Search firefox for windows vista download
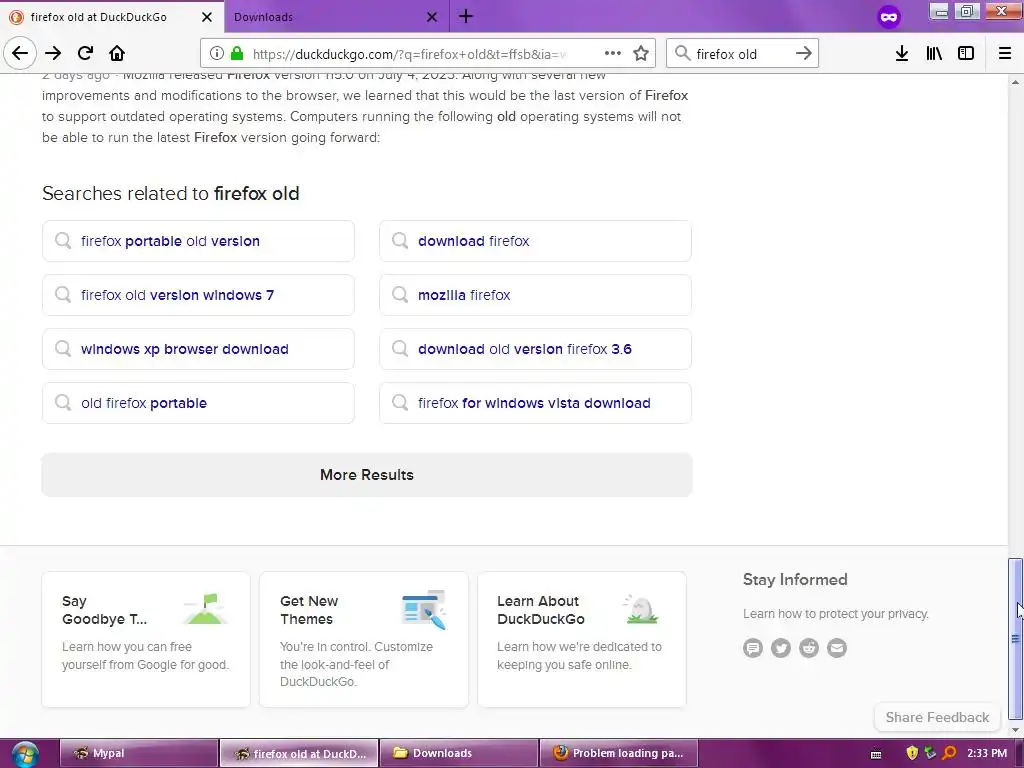 coord(535,403)
